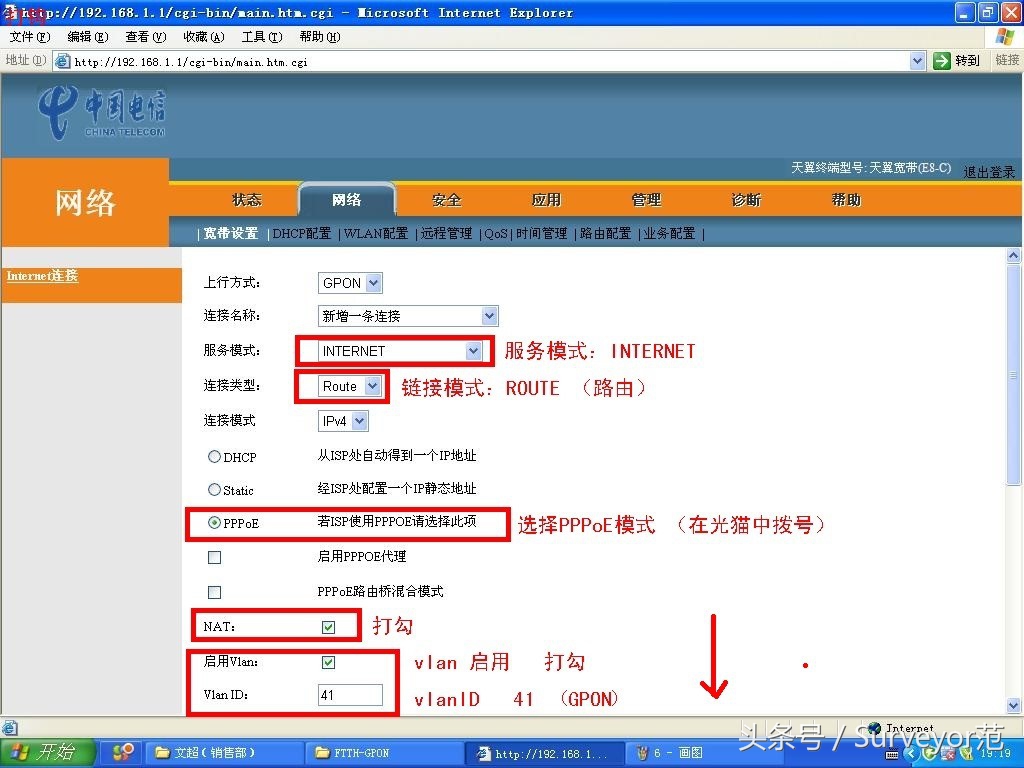The image size is (1024, 768).
Task: Select the Internet连接 sidebar link
Action: click(42, 275)
